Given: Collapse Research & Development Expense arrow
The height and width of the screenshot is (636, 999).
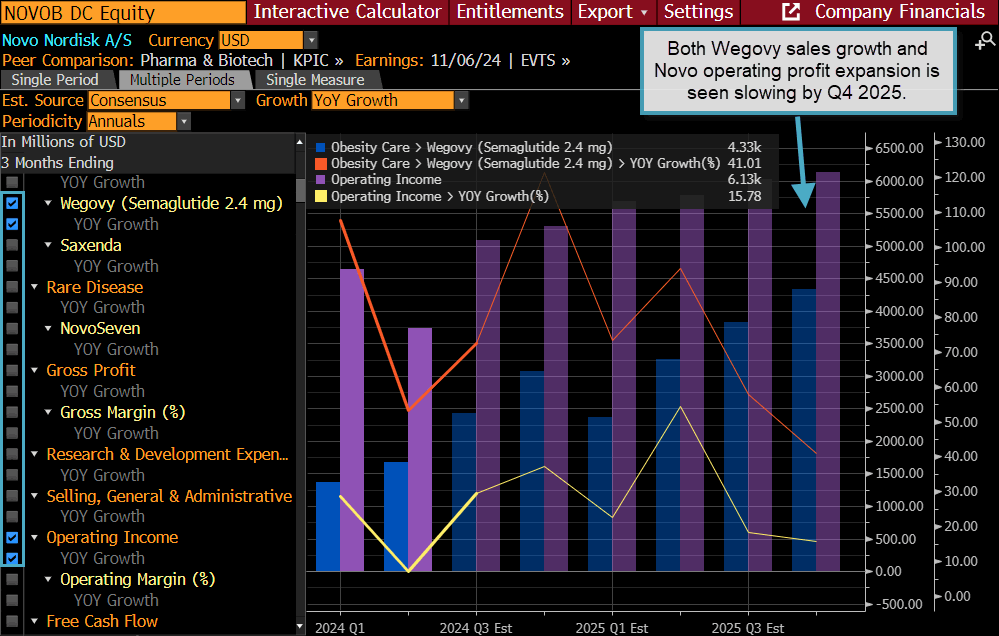Looking at the screenshot, I should click(x=34, y=454).
